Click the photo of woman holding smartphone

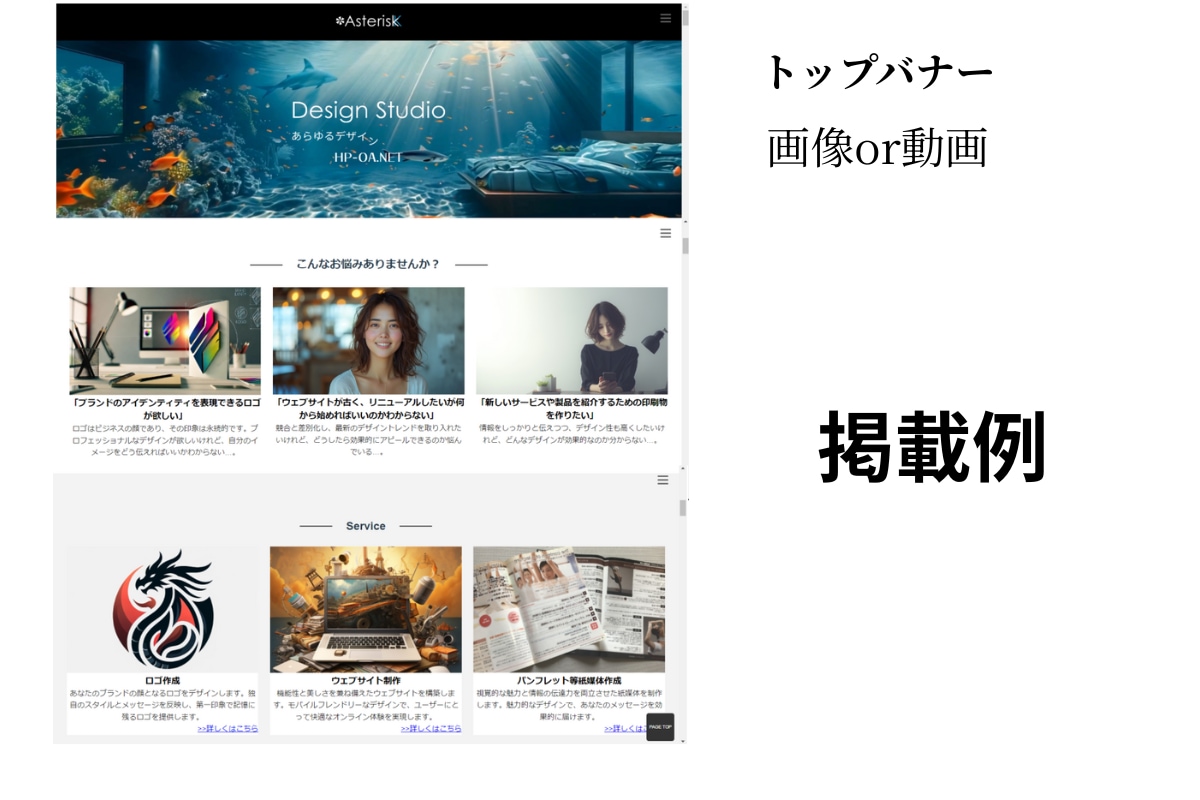click(572, 341)
